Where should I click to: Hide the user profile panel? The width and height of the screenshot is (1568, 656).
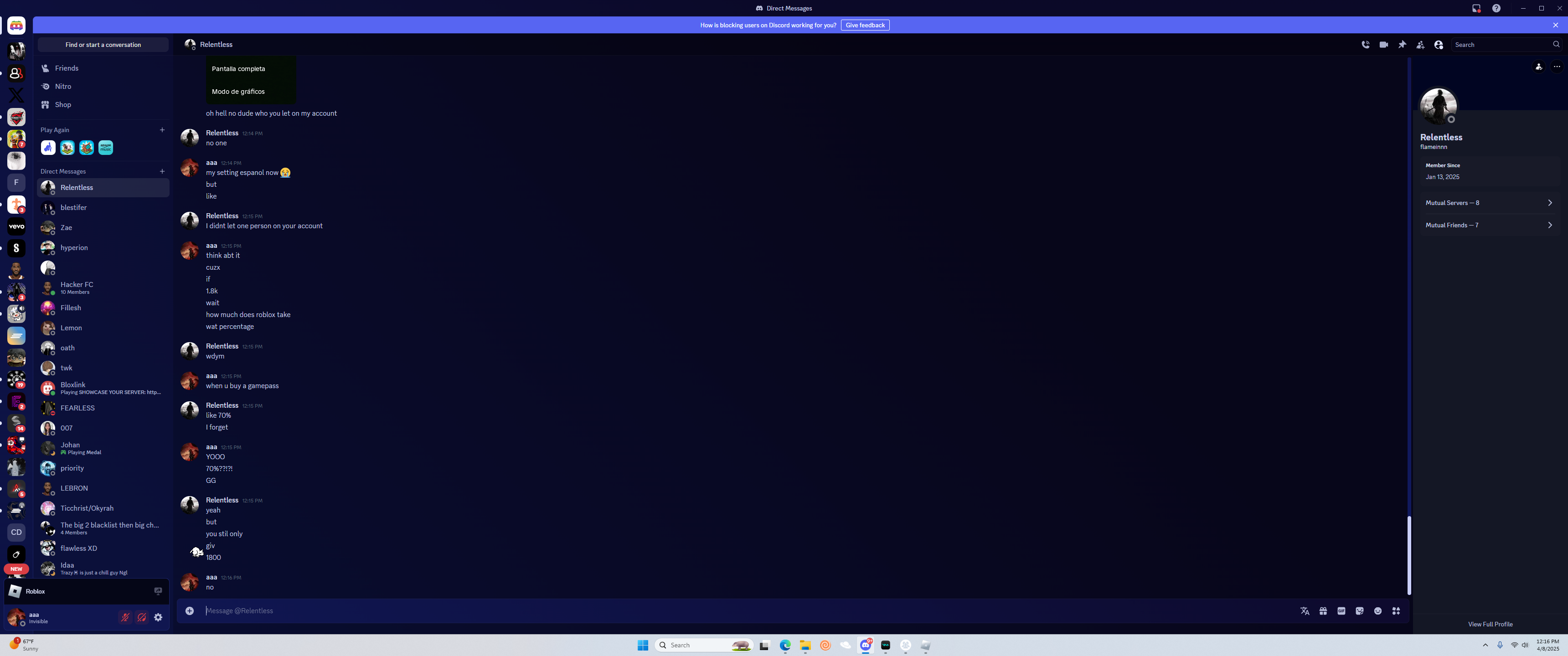(1439, 45)
